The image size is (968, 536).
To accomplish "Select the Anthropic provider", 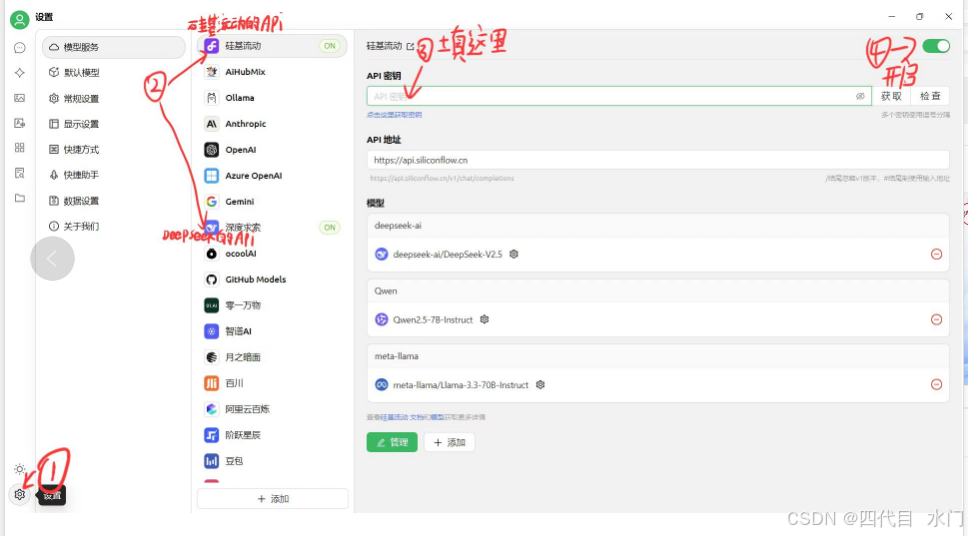I will pyautogui.click(x=272, y=124).
